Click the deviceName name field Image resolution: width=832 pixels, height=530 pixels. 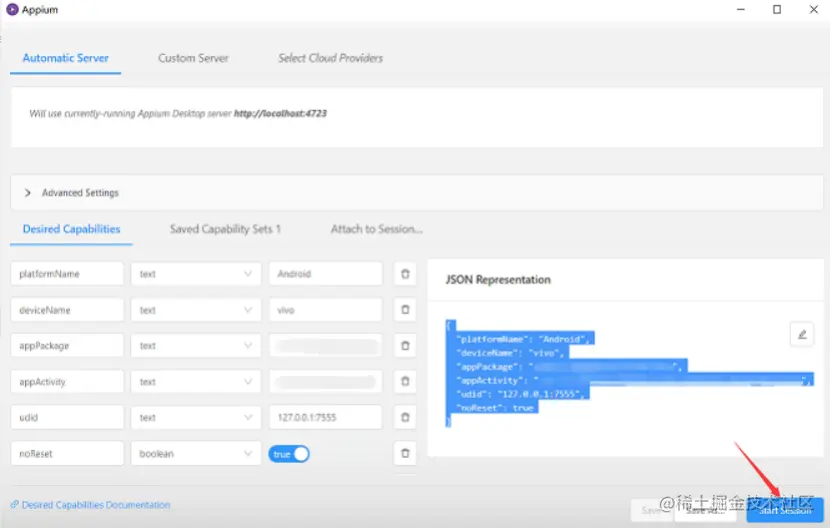click(67, 310)
